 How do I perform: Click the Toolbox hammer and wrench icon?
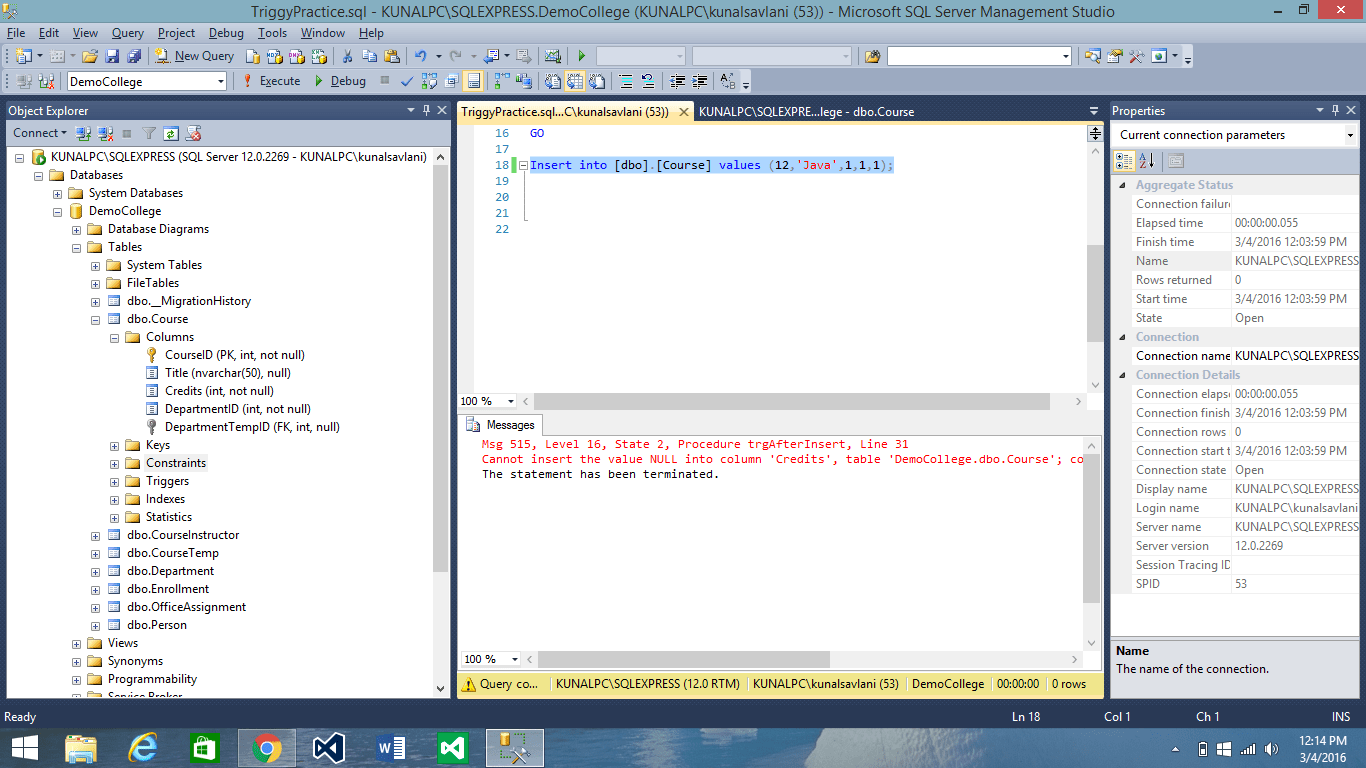1136,56
